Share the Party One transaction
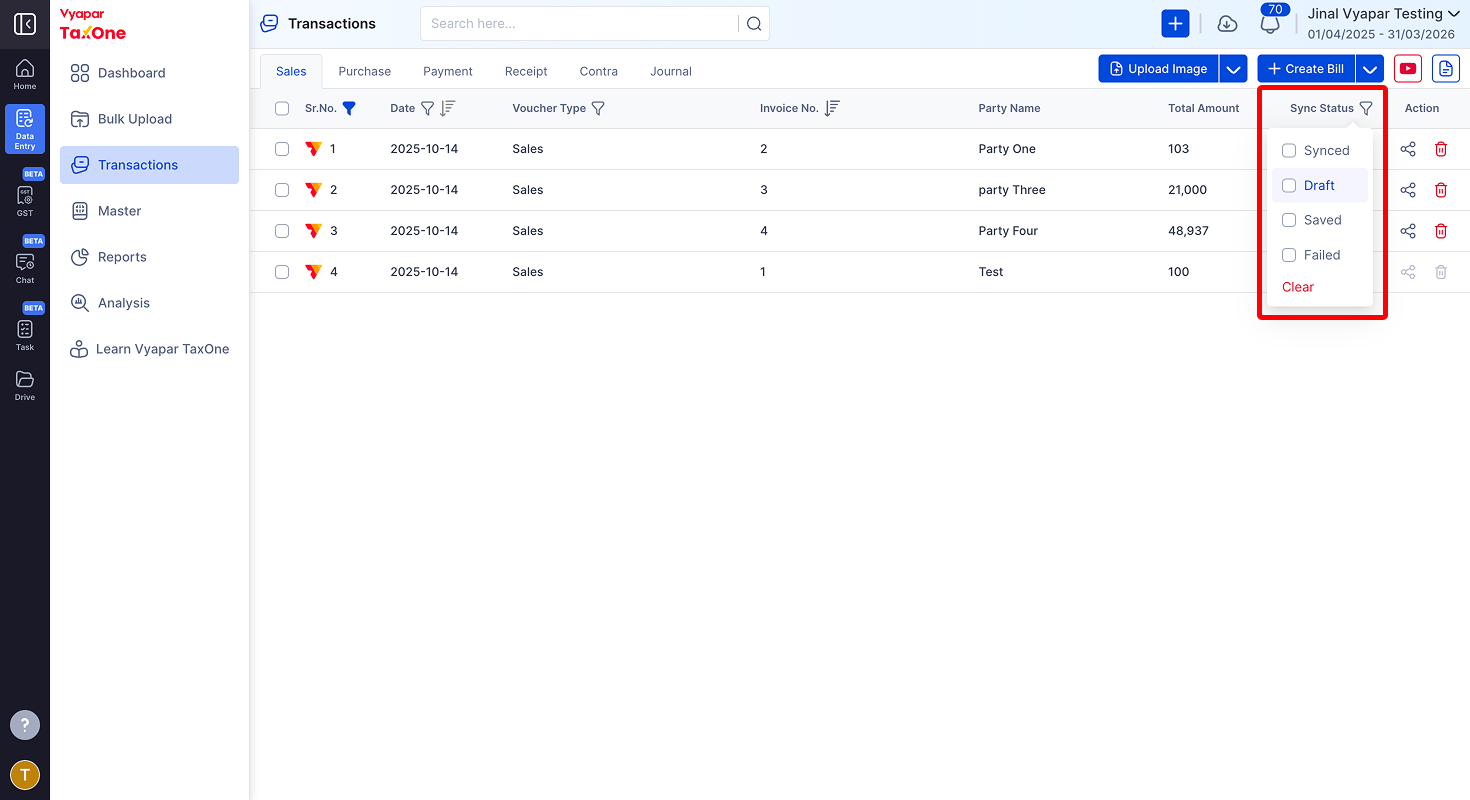The width and height of the screenshot is (1470, 800). [x=1408, y=149]
